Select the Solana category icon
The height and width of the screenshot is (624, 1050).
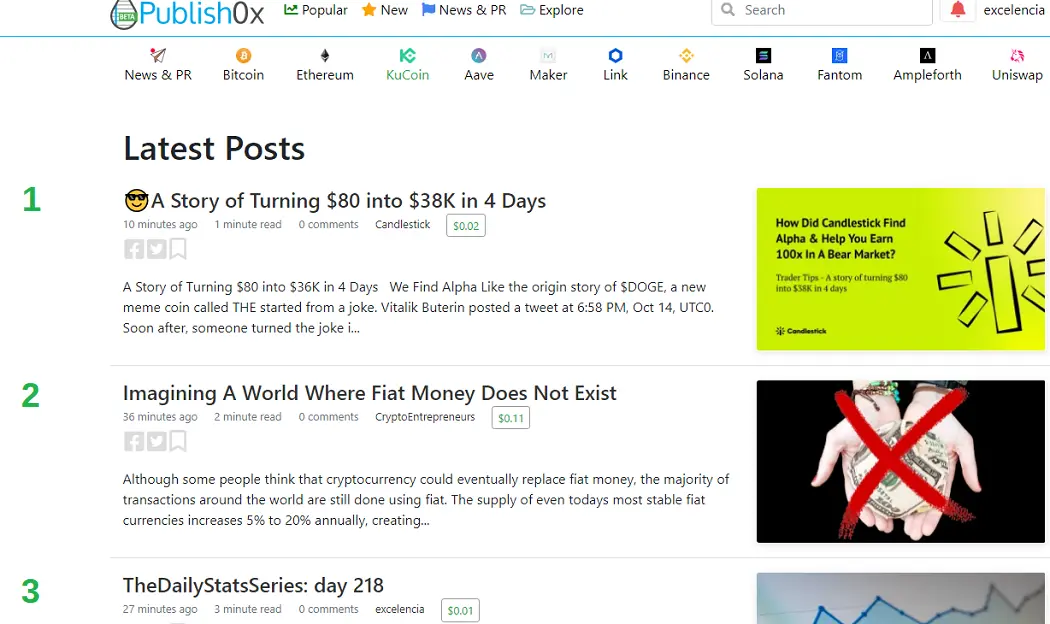(x=763, y=56)
